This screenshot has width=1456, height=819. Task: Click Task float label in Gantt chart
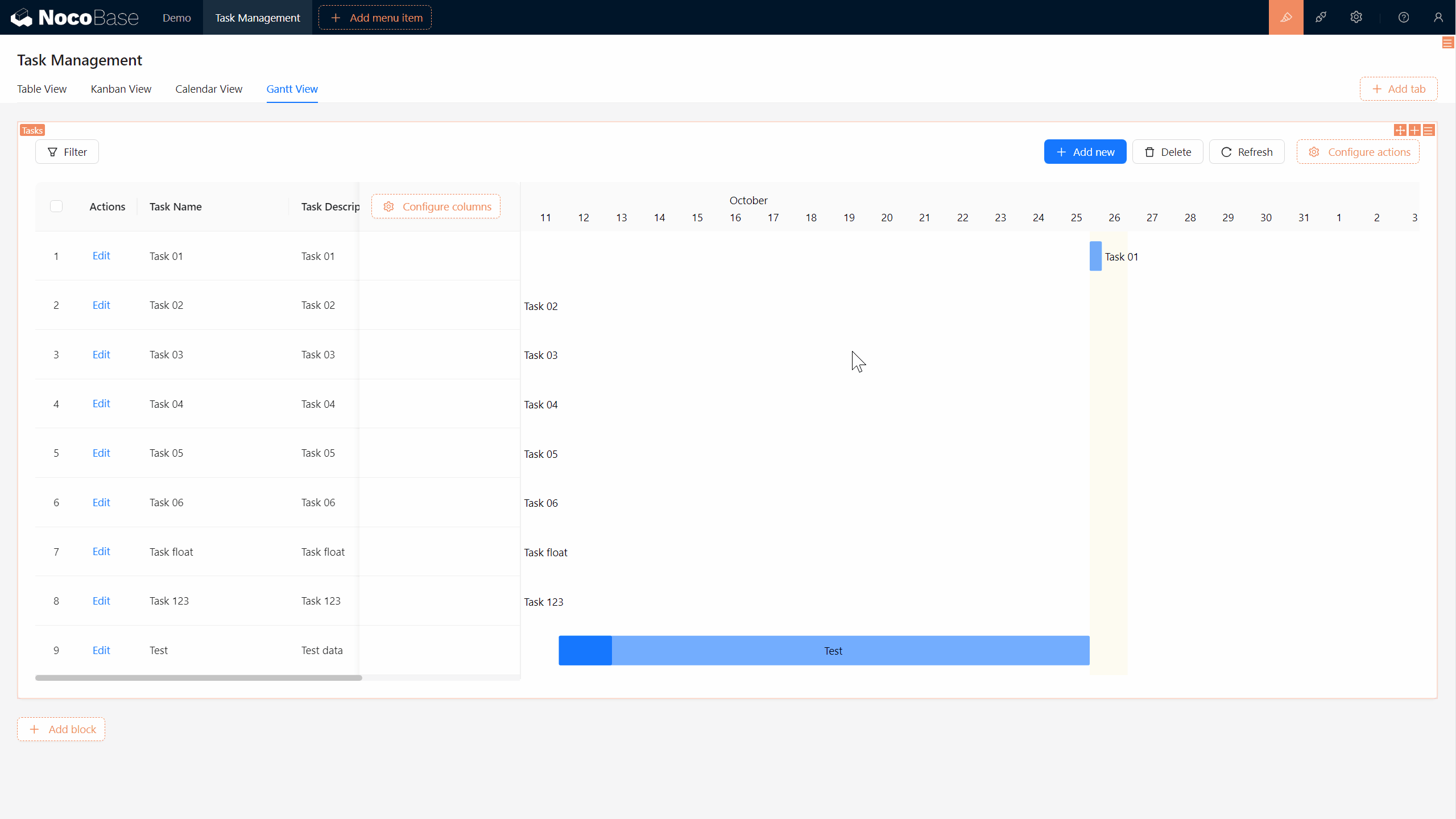pos(545,552)
